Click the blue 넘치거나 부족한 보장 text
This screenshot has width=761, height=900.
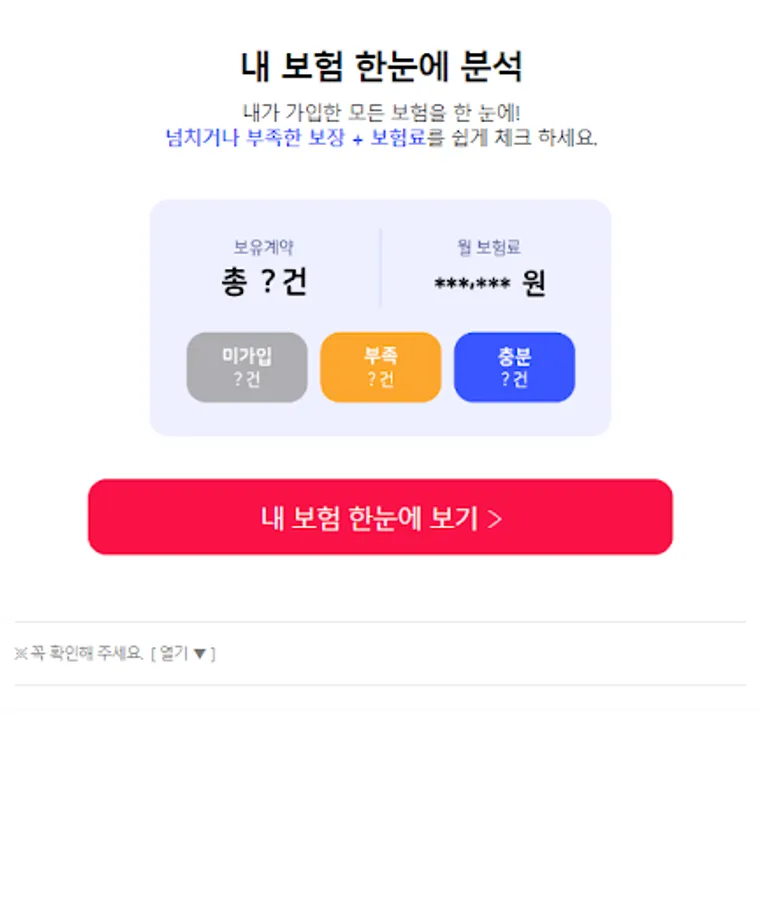(x=255, y=138)
